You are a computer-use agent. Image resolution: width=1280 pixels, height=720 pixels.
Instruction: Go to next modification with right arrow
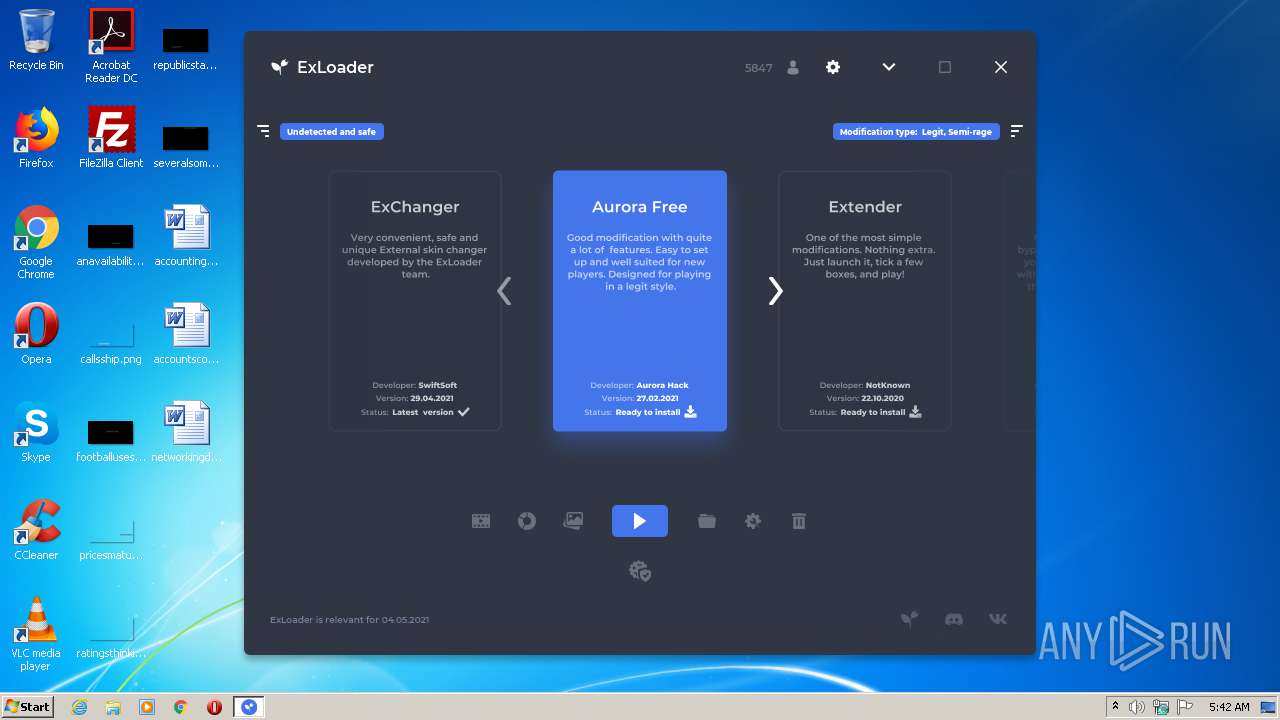[775, 291]
